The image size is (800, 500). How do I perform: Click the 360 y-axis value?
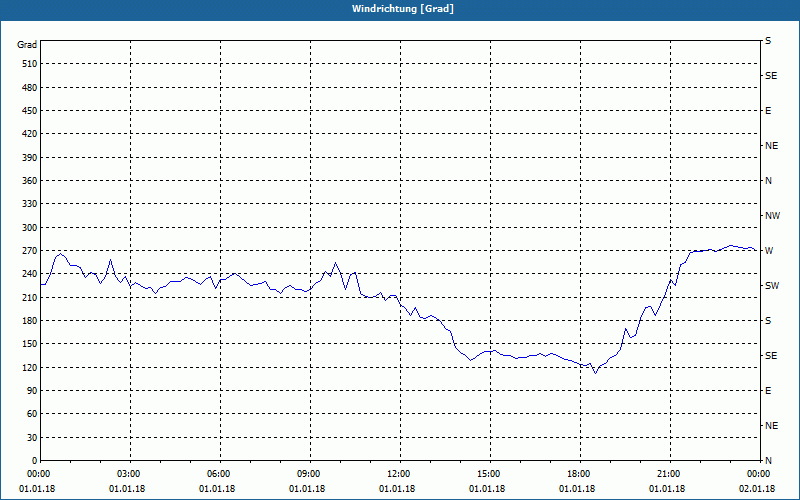click(30, 181)
